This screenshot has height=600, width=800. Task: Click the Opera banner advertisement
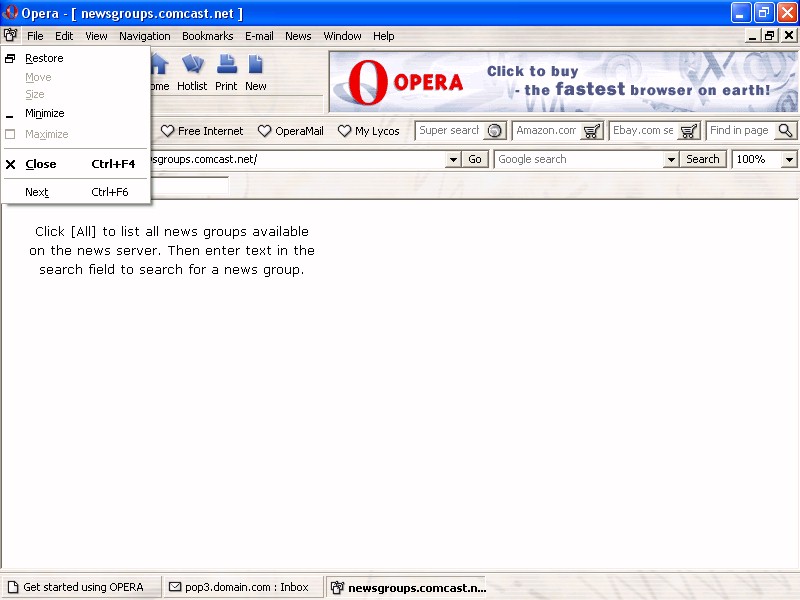tap(564, 82)
